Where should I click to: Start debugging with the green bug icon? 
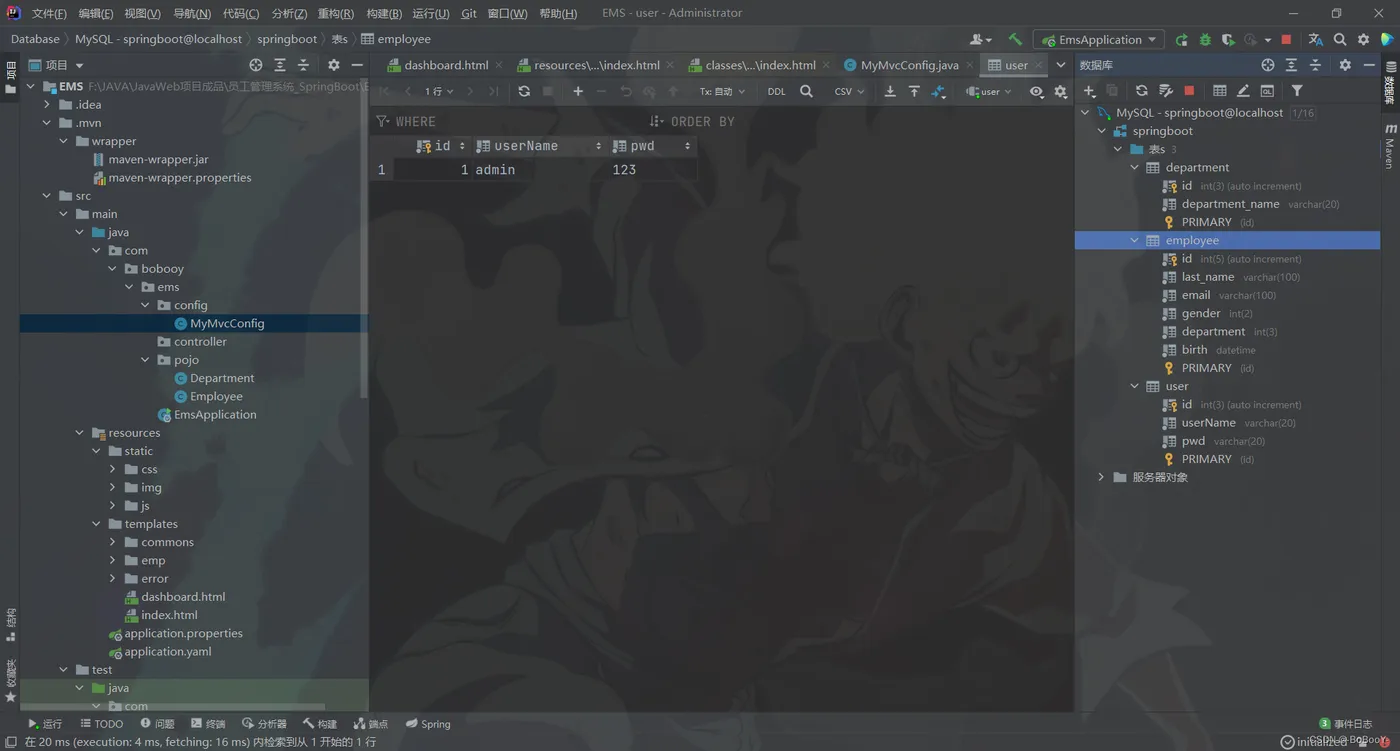tap(1205, 40)
